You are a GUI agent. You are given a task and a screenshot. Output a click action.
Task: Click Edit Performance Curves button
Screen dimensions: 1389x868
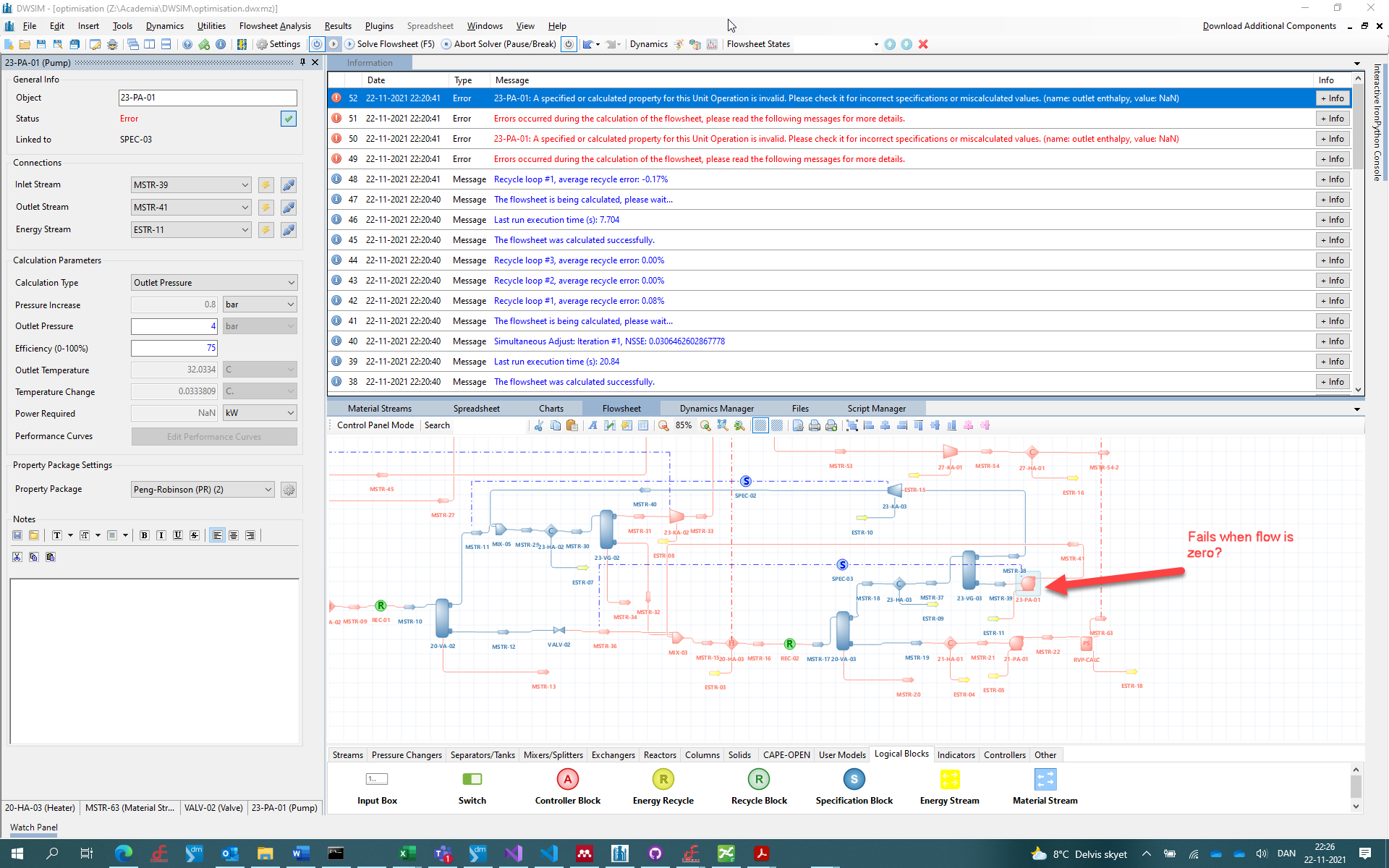214,436
